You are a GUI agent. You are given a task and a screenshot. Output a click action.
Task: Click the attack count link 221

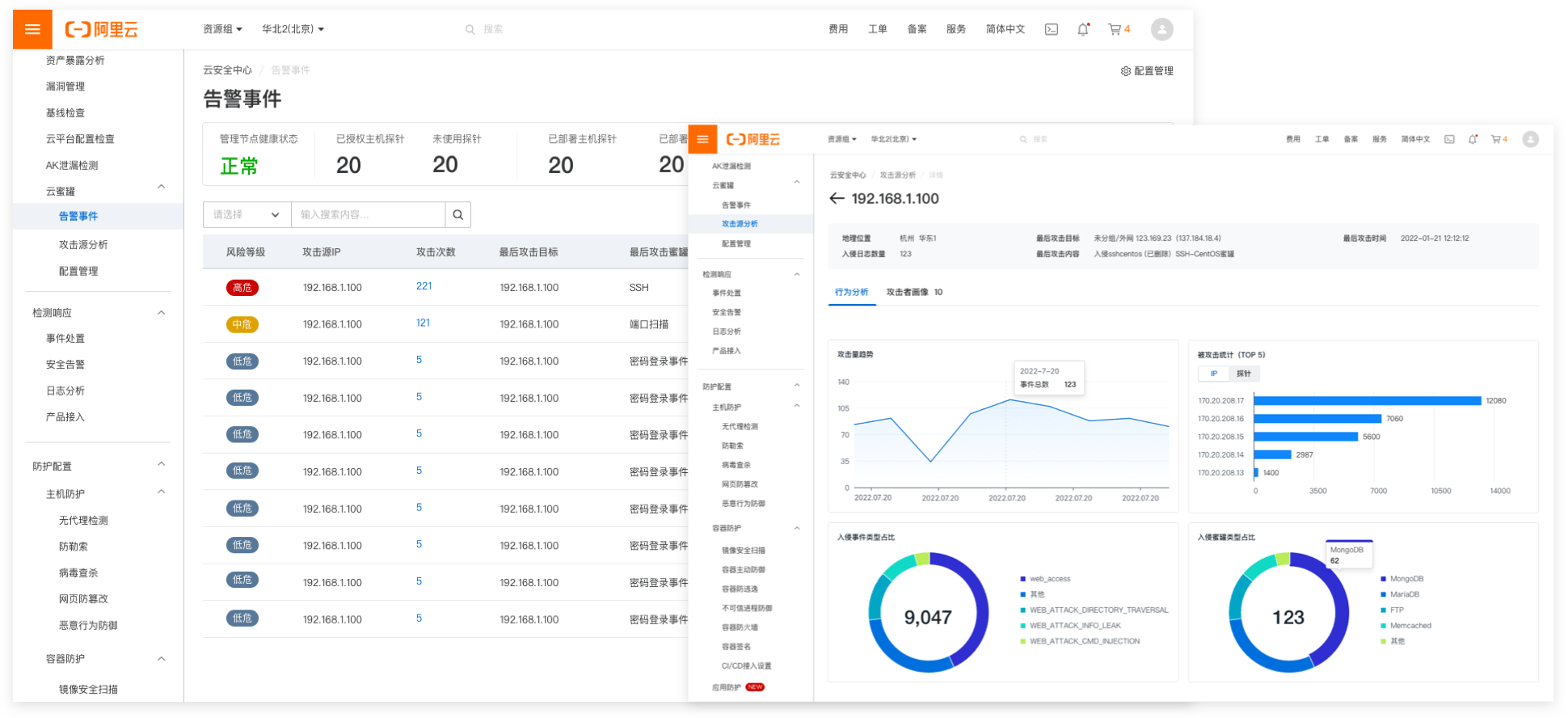click(424, 286)
